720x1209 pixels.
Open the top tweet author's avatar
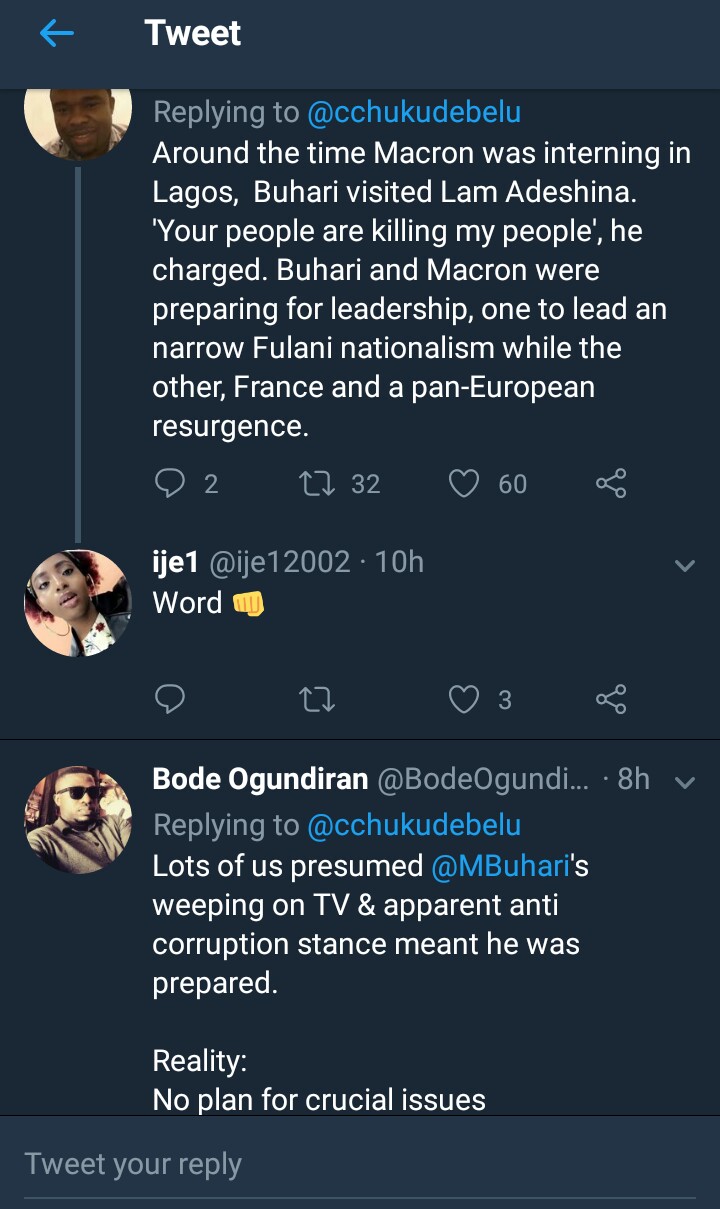coord(78,120)
